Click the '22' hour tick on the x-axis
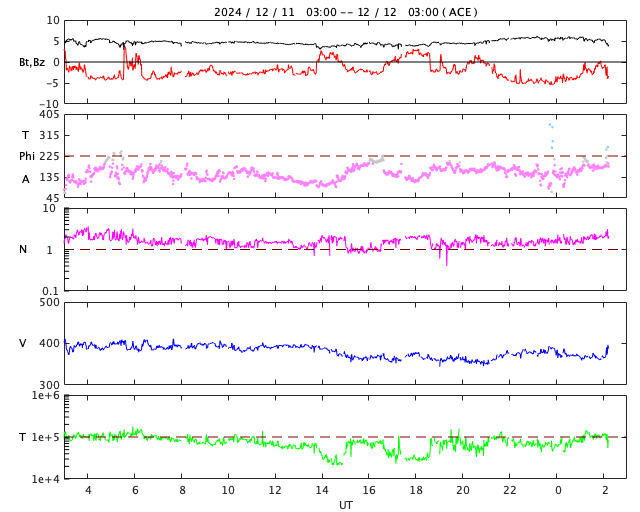 click(x=510, y=490)
